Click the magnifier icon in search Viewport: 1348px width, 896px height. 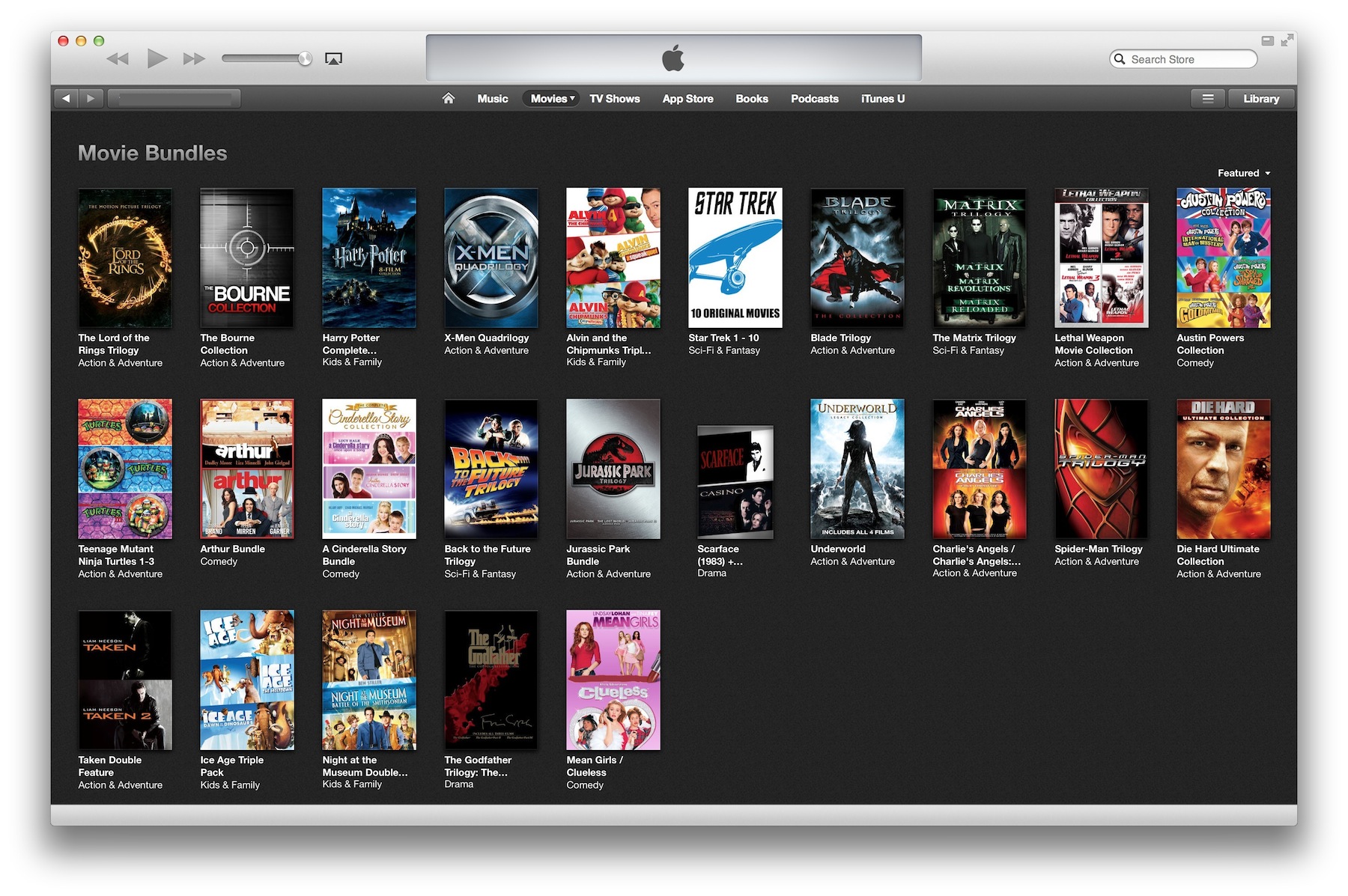(1120, 59)
